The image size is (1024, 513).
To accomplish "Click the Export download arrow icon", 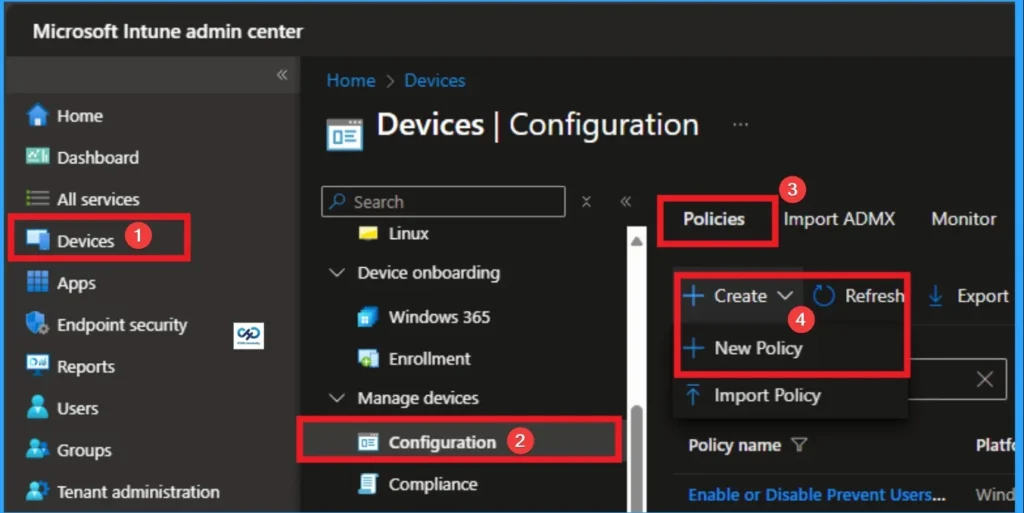I will point(935,296).
